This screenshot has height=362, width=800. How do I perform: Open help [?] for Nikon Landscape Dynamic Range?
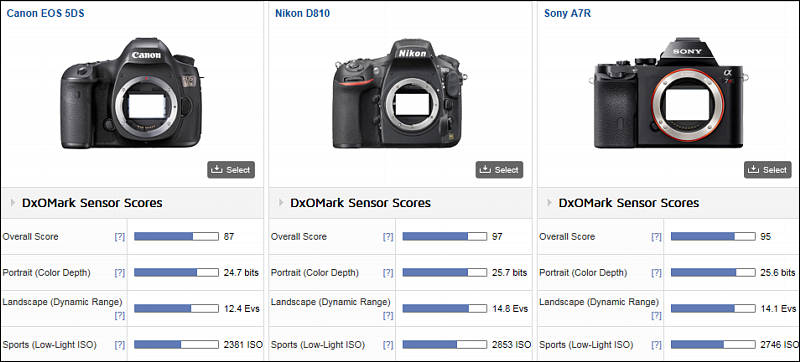pyautogui.click(x=388, y=316)
